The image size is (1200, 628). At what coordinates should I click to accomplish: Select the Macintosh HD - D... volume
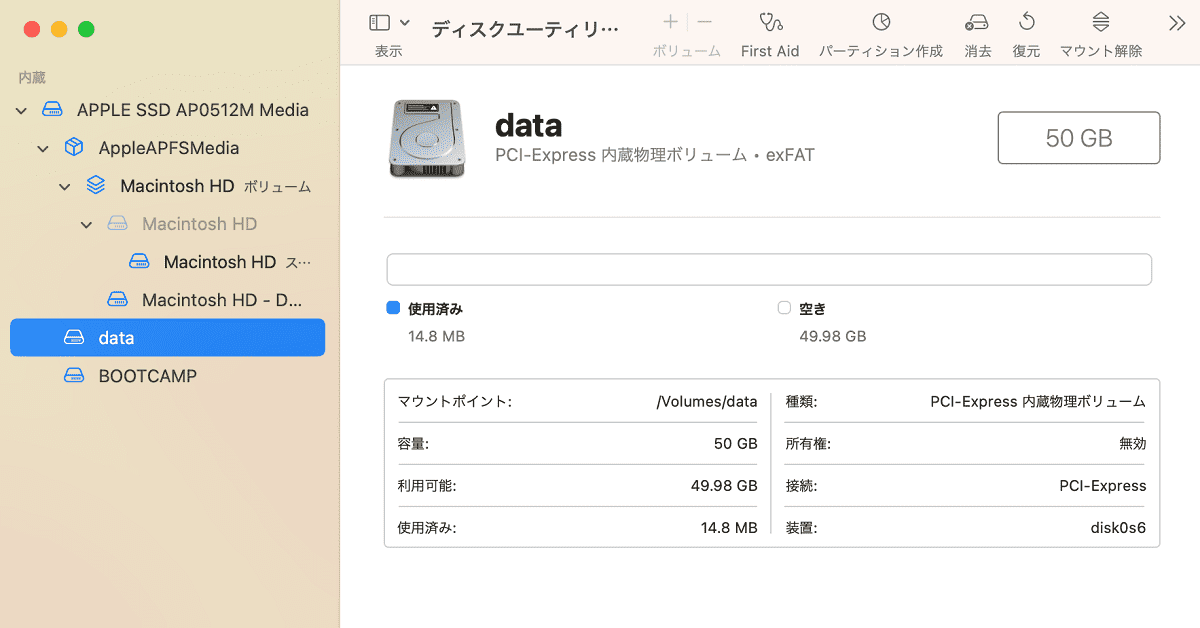tap(167, 300)
